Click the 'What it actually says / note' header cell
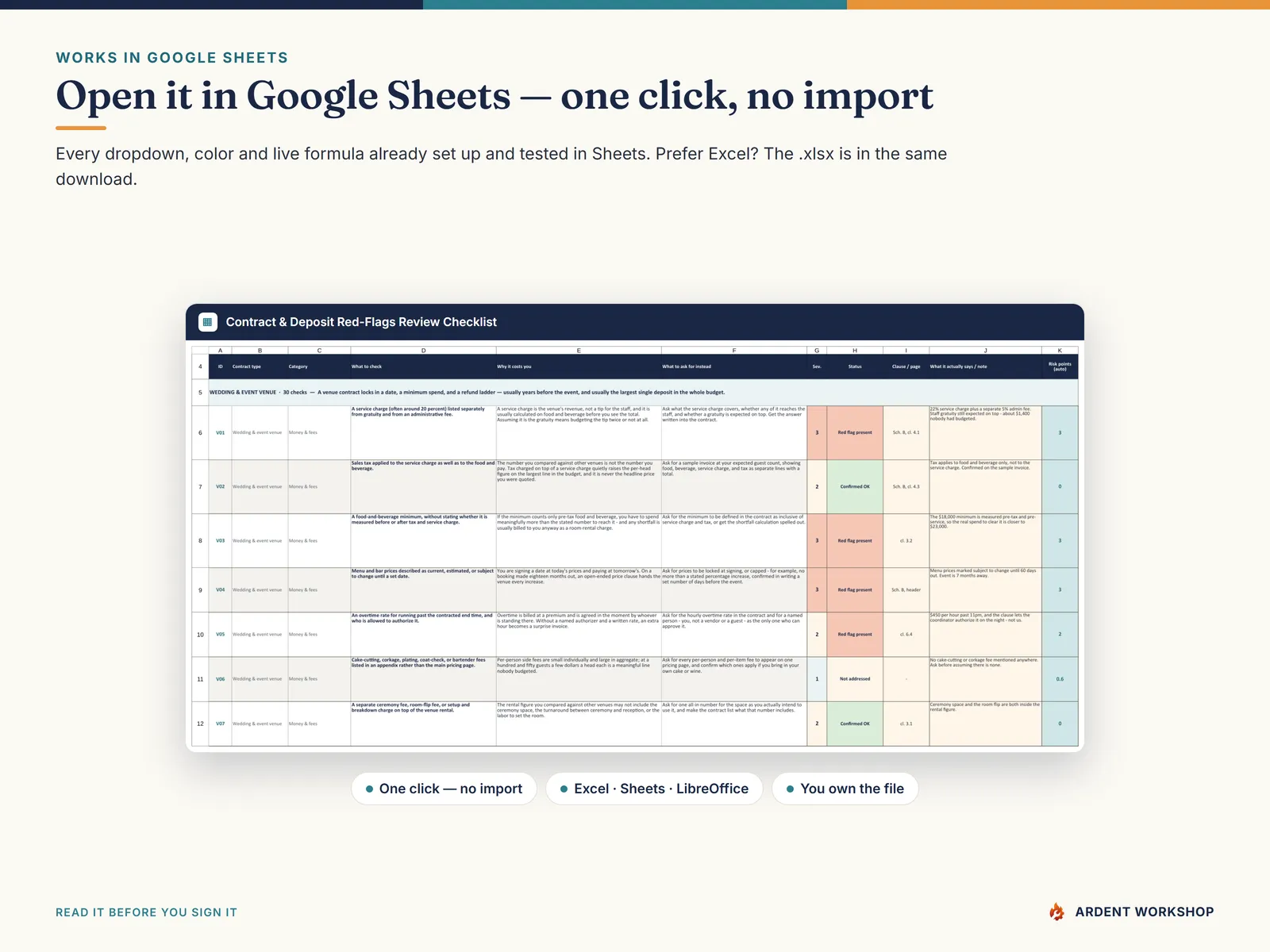The image size is (1270, 952). pyautogui.click(x=985, y=367)
